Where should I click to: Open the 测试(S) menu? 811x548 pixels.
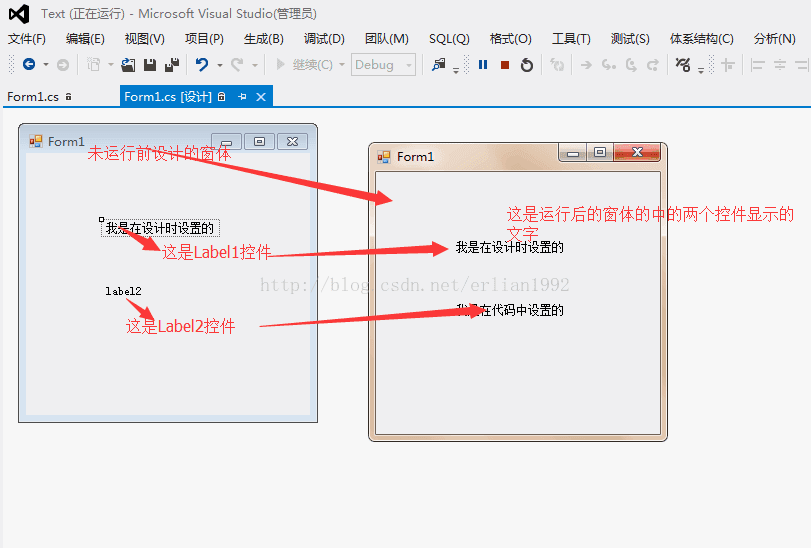click(x=630, y=39)
